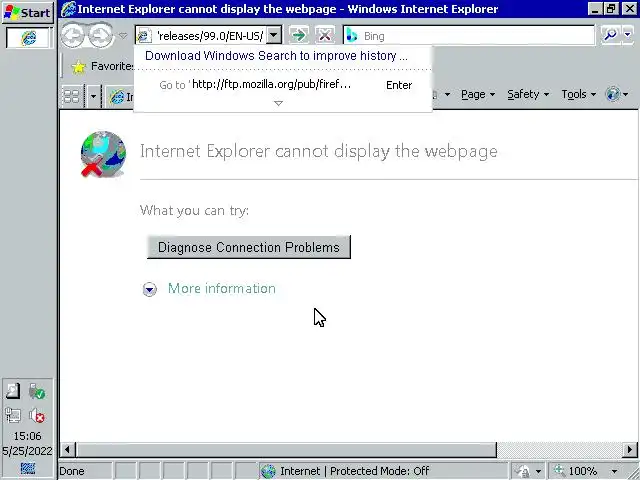Open the address bar autocomplete dropdown

[x=274, y=36]
